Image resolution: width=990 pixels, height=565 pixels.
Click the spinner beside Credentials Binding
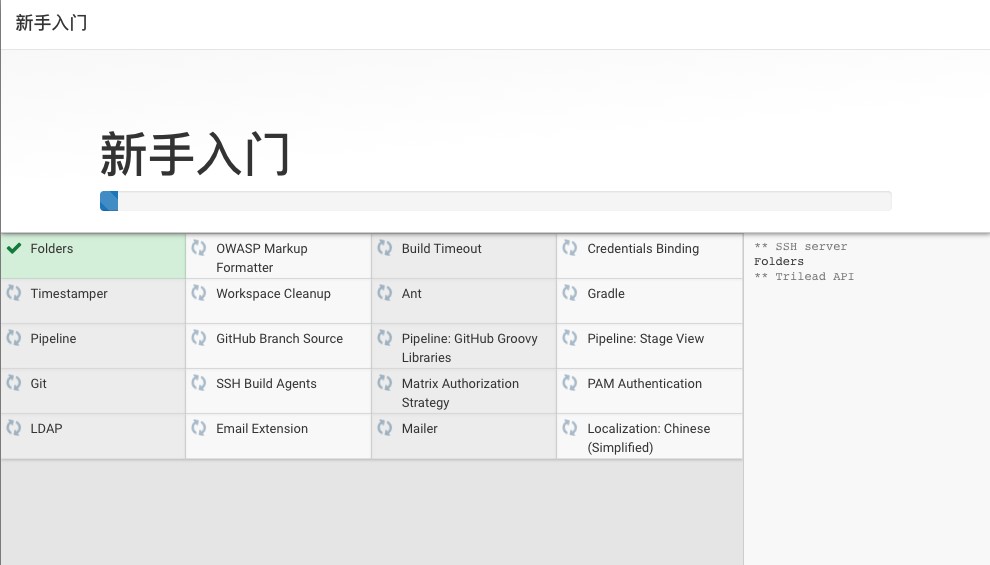570,248
